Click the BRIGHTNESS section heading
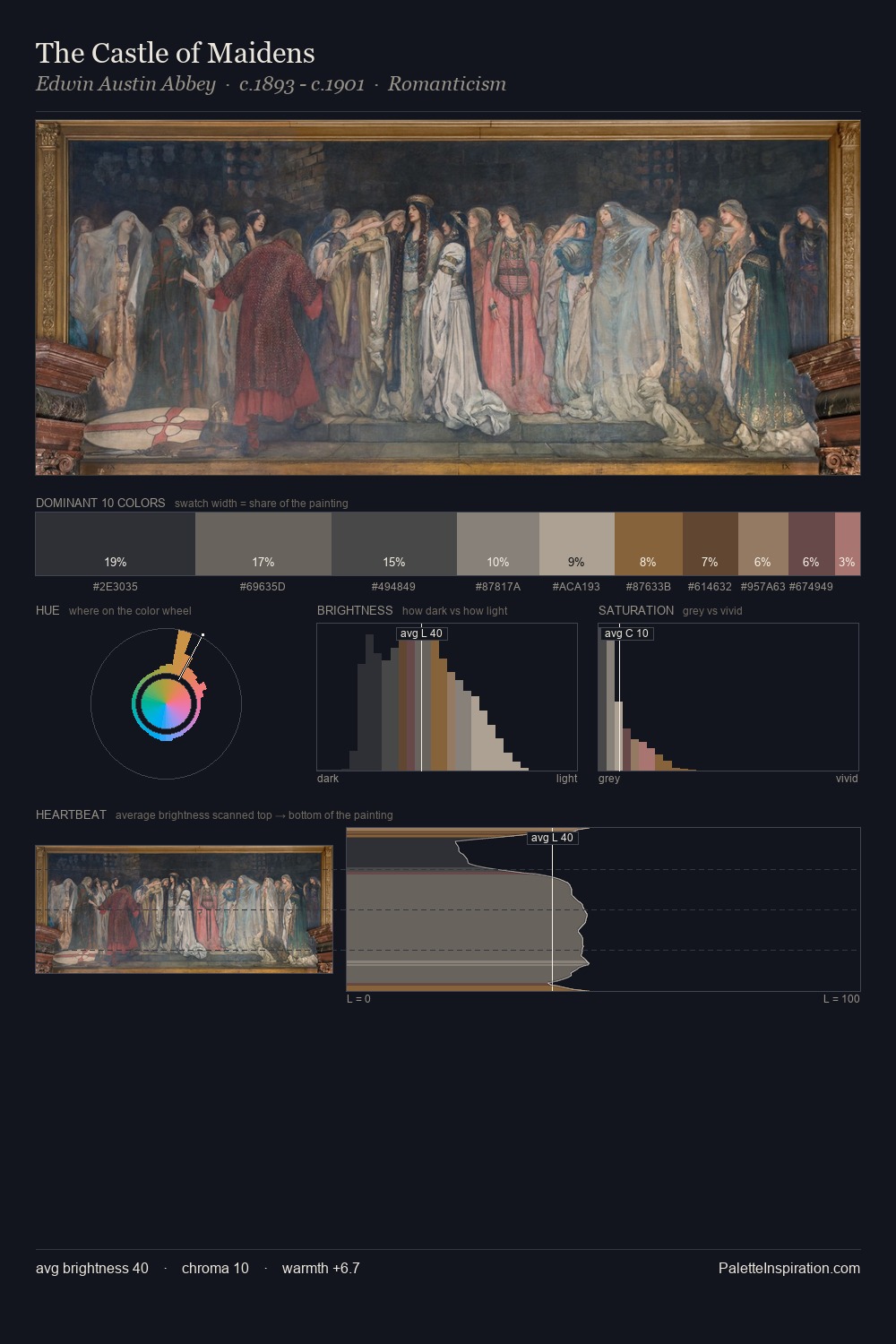 [x=355, y=610]
